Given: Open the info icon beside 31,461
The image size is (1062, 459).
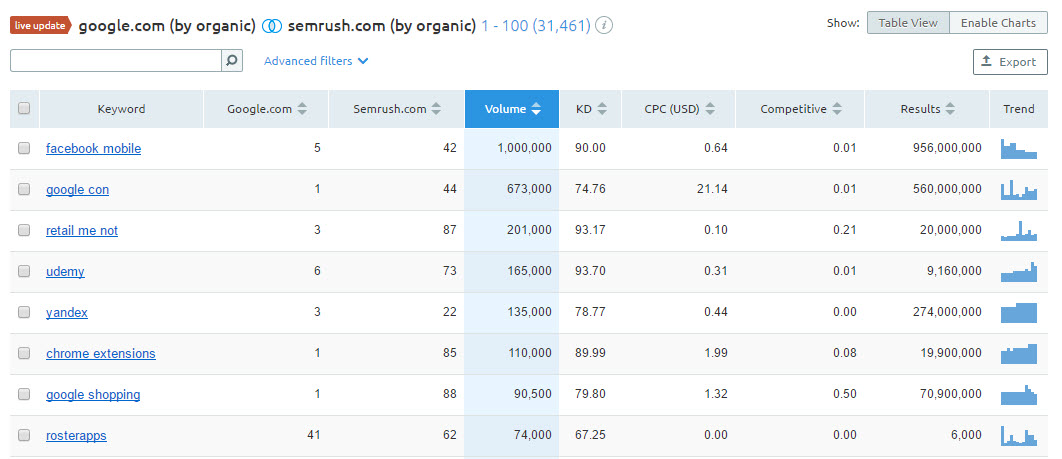Looking at the screenshot, I should [604, 26].
